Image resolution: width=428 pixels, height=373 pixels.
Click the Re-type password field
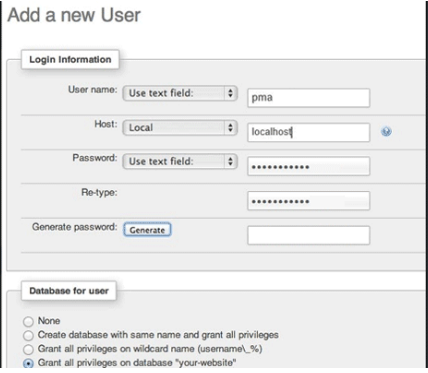308,201
